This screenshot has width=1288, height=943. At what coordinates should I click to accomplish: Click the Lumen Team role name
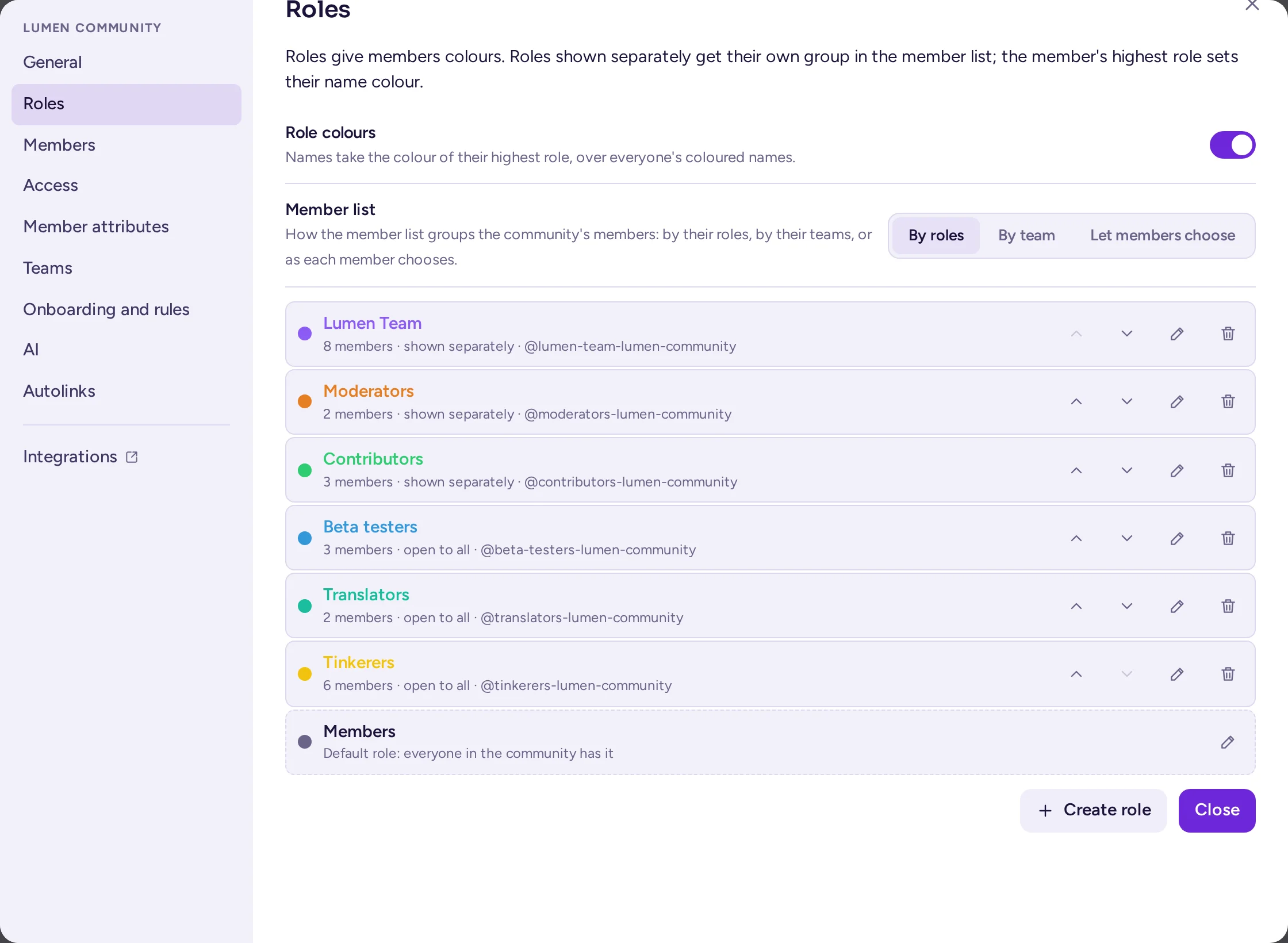click(x=373, y=324)
